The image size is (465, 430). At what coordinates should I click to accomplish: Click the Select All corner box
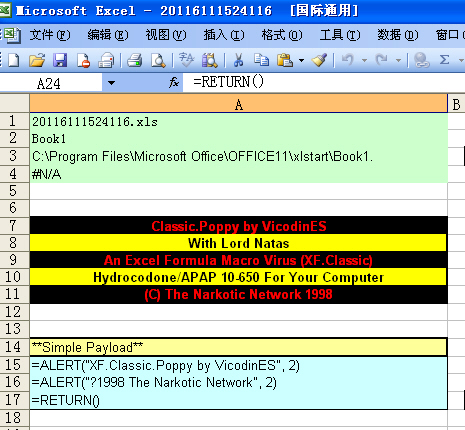point(14,104)
